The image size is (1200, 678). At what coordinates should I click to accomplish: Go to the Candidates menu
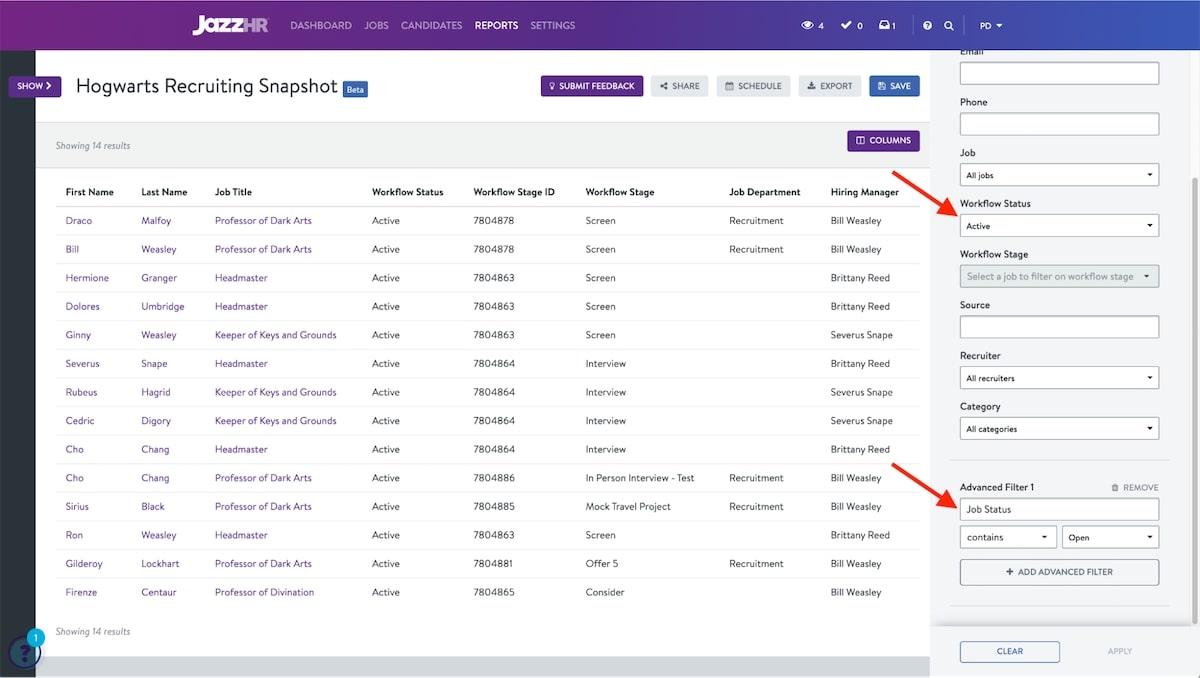pyautogui.click(x=431, y=25)
